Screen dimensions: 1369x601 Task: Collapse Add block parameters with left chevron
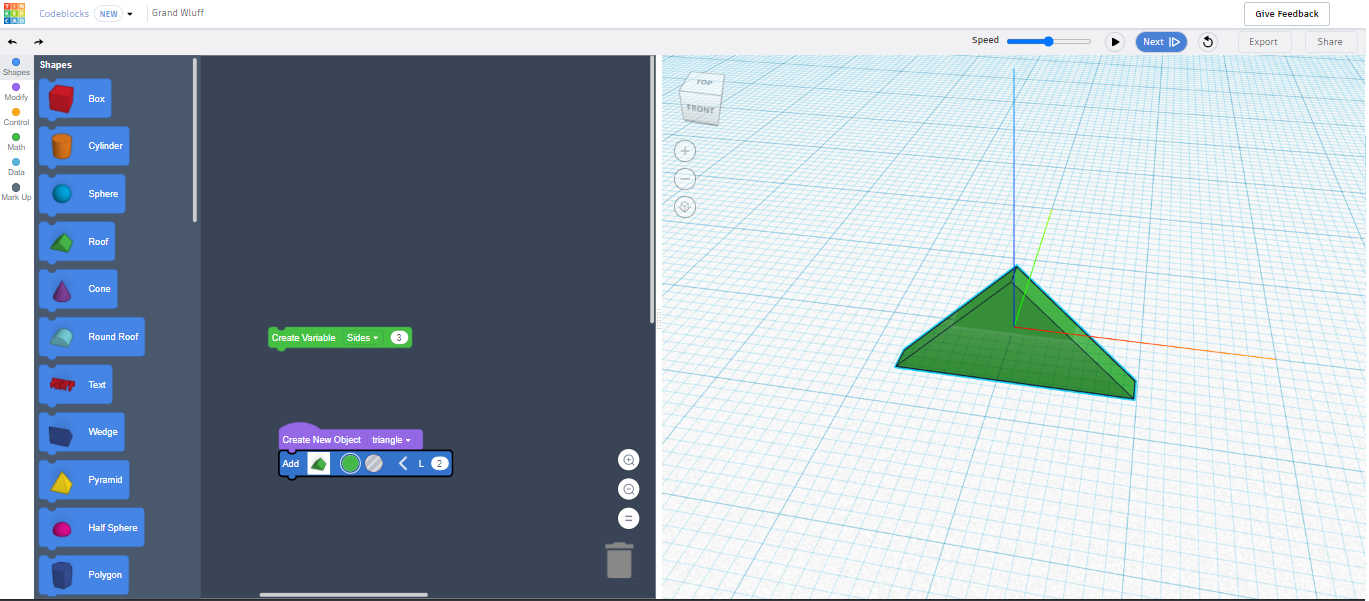pyautogui.click(x=403, y=464)
